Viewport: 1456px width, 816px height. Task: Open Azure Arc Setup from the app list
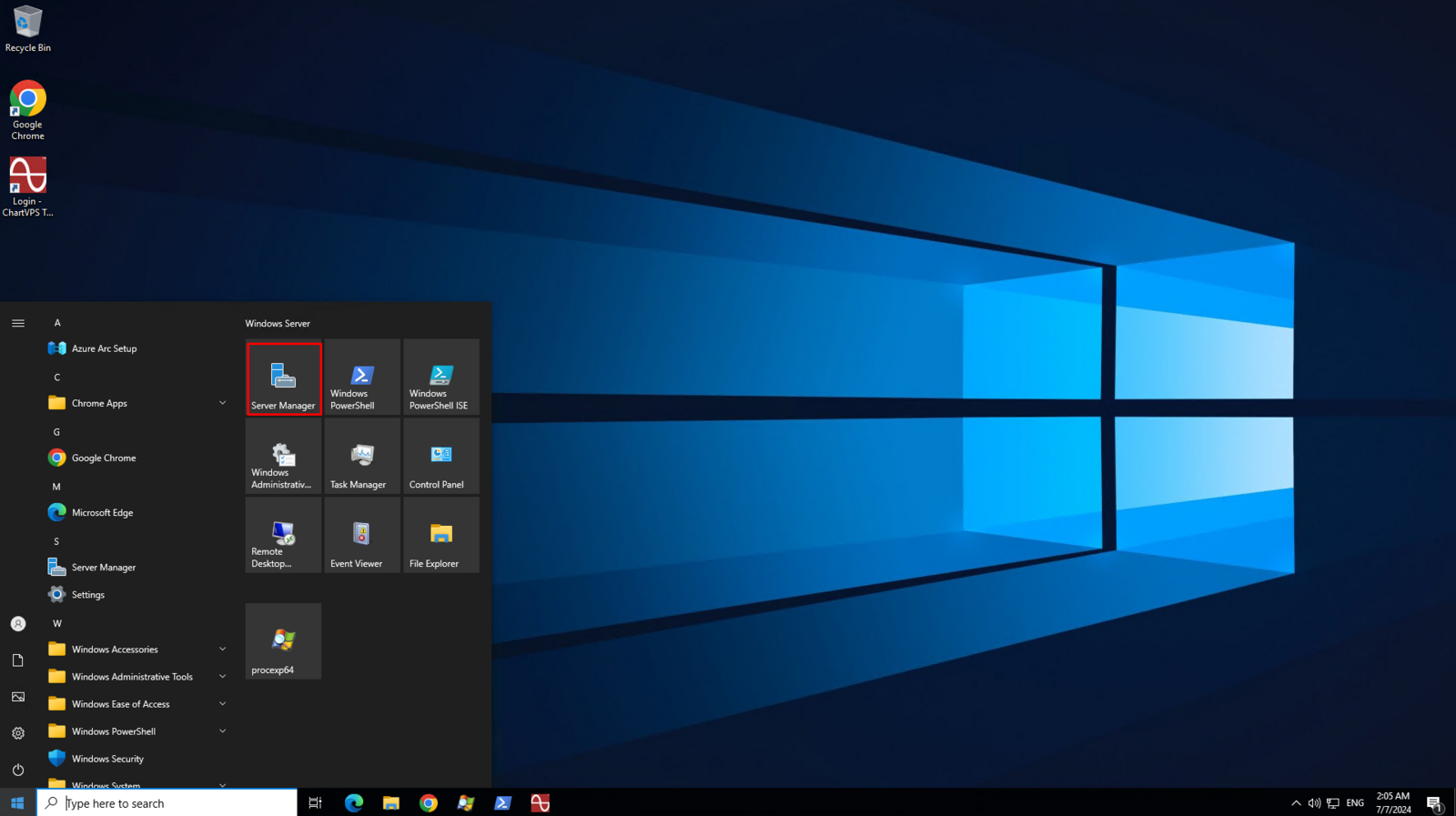click(x=104, y=348)
